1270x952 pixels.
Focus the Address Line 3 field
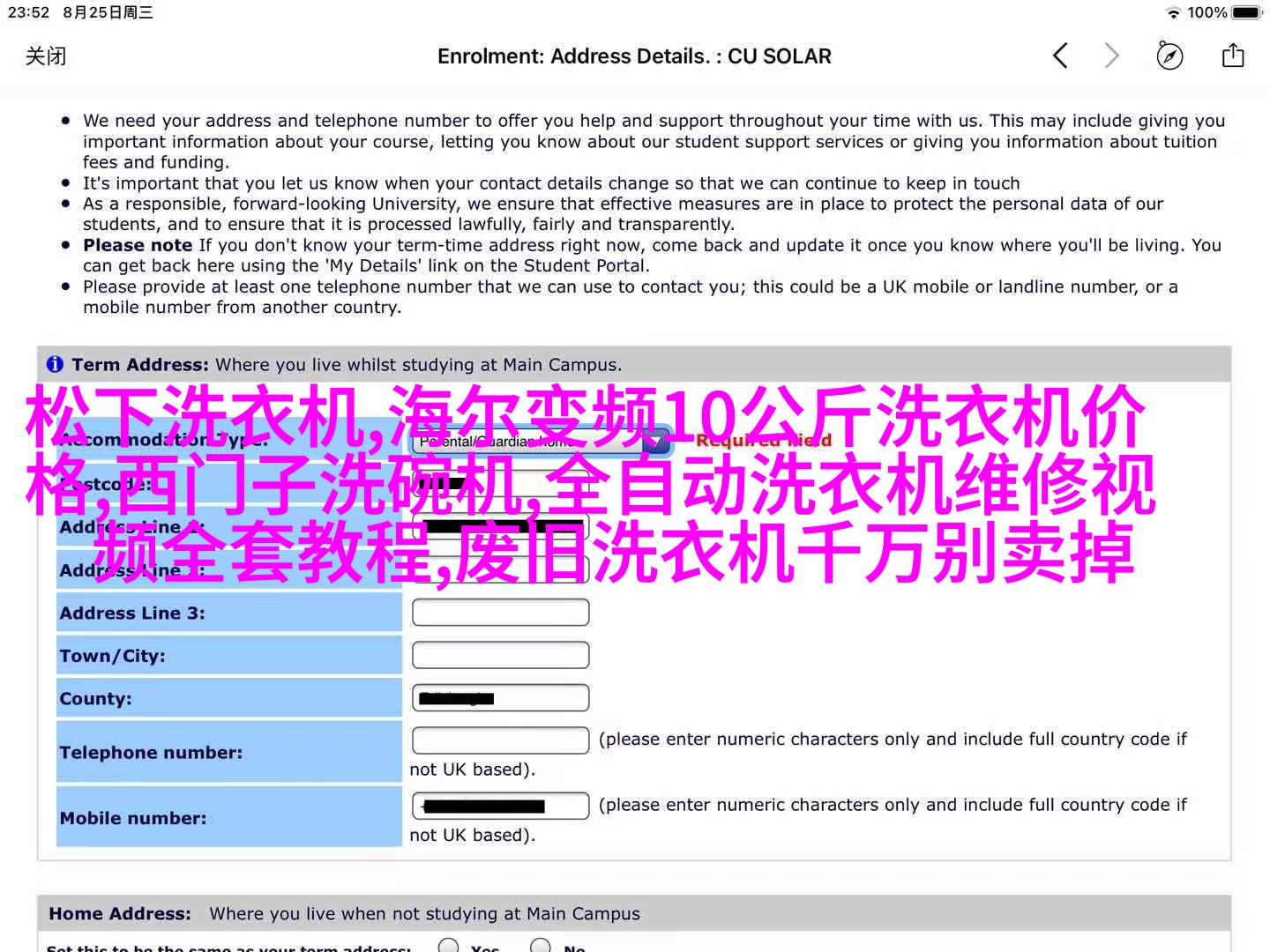[500, 613]
